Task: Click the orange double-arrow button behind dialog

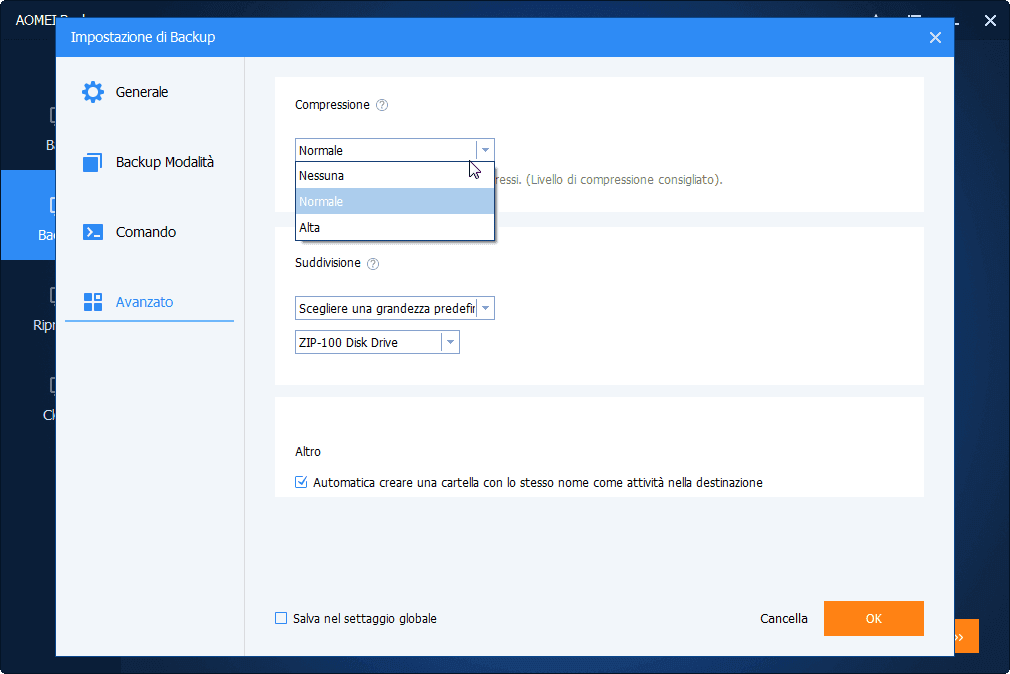Action: (966, 637)
